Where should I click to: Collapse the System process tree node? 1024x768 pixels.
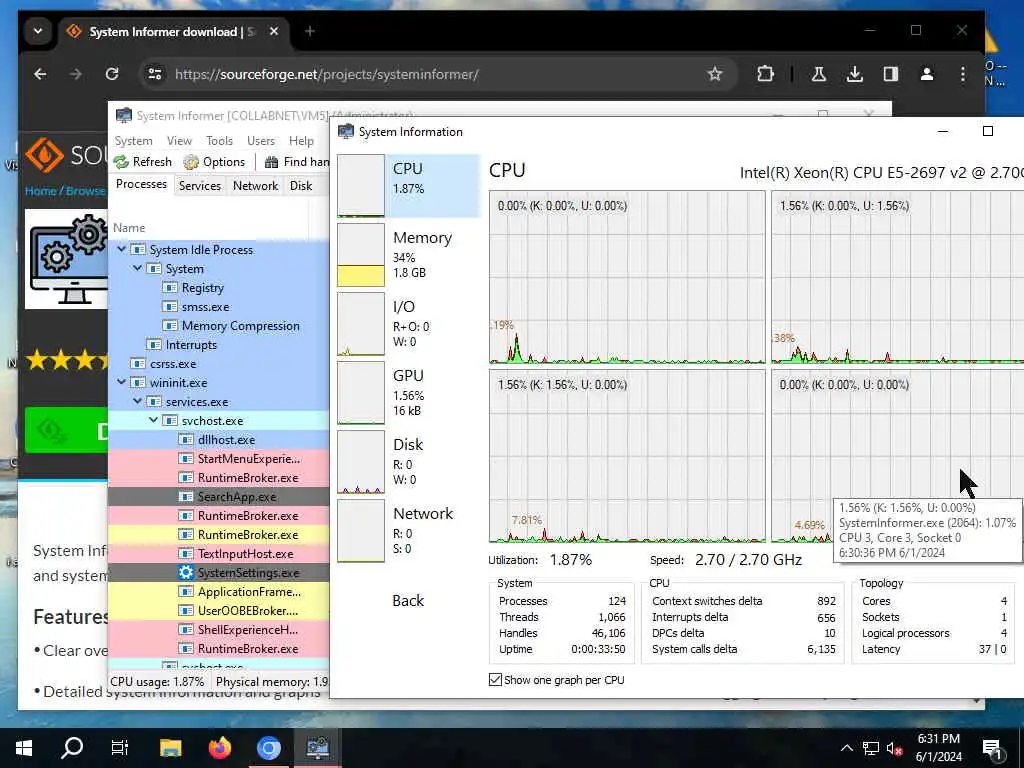pos(137,268)
